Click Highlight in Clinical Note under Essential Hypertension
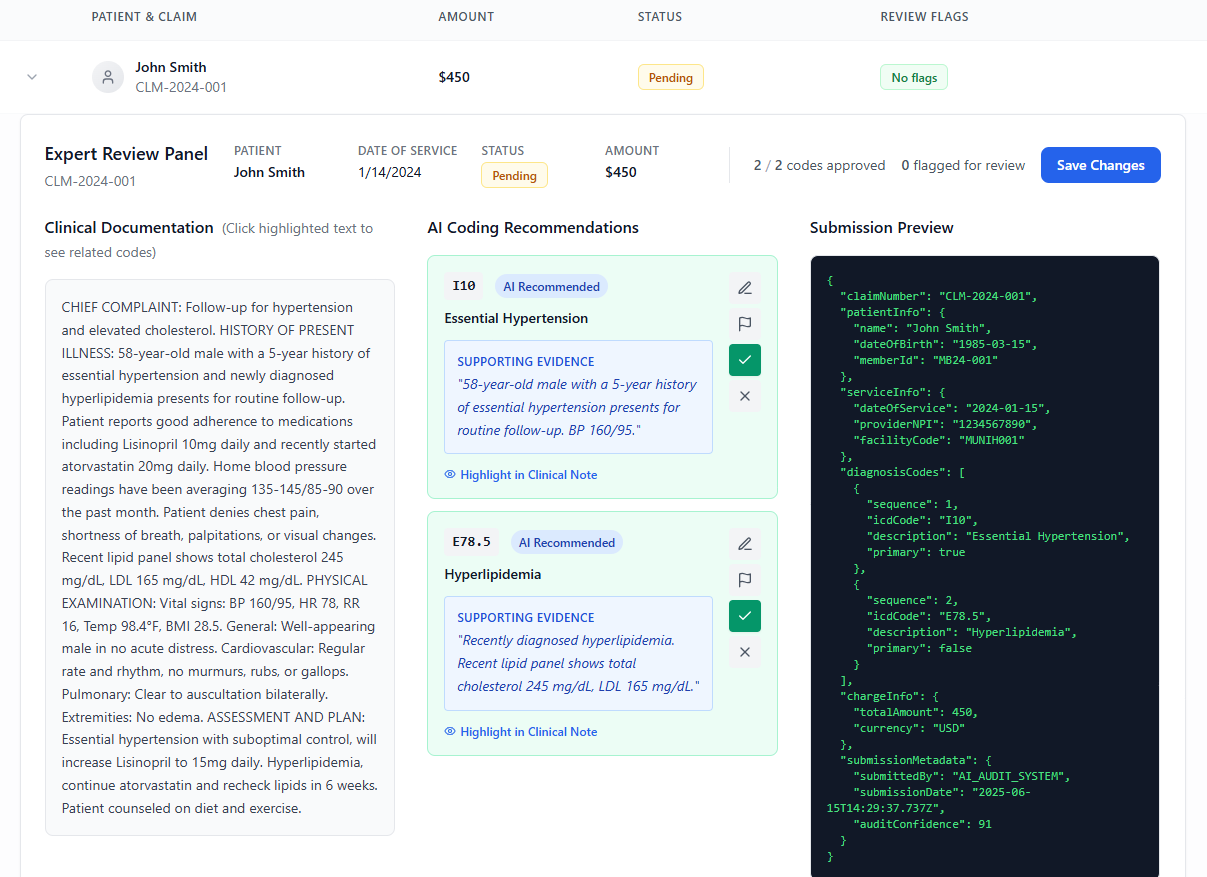 [x=521, y=475]
